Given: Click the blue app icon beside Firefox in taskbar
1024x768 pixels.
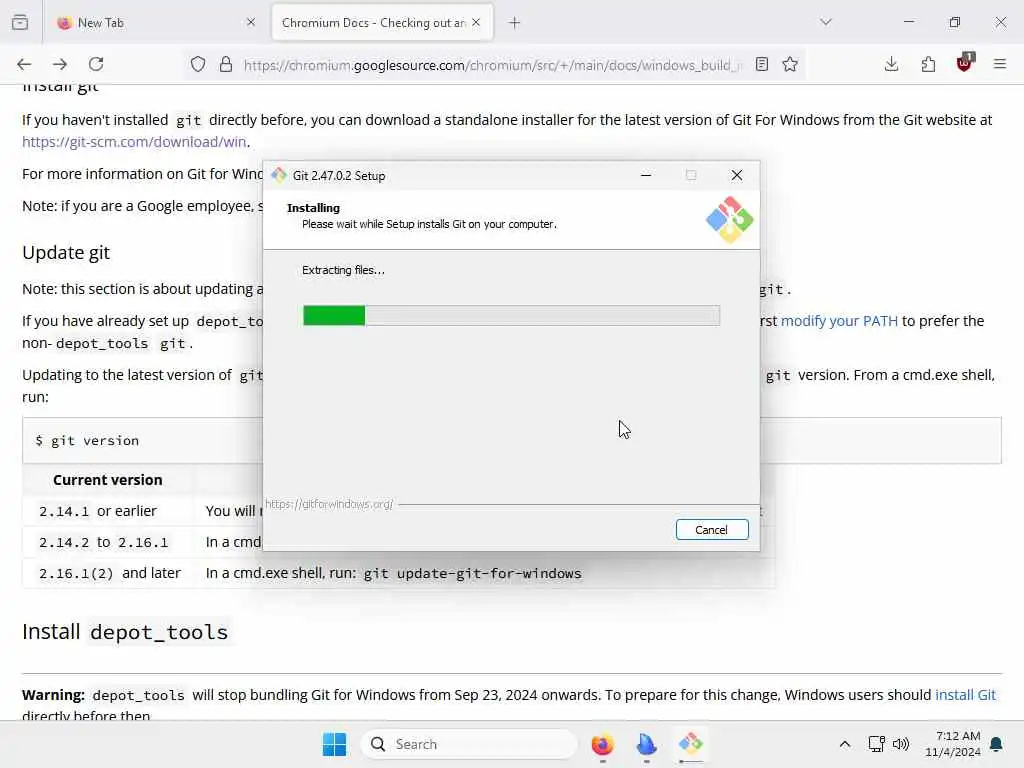Looking at the screenshot, I should [647, 744].
